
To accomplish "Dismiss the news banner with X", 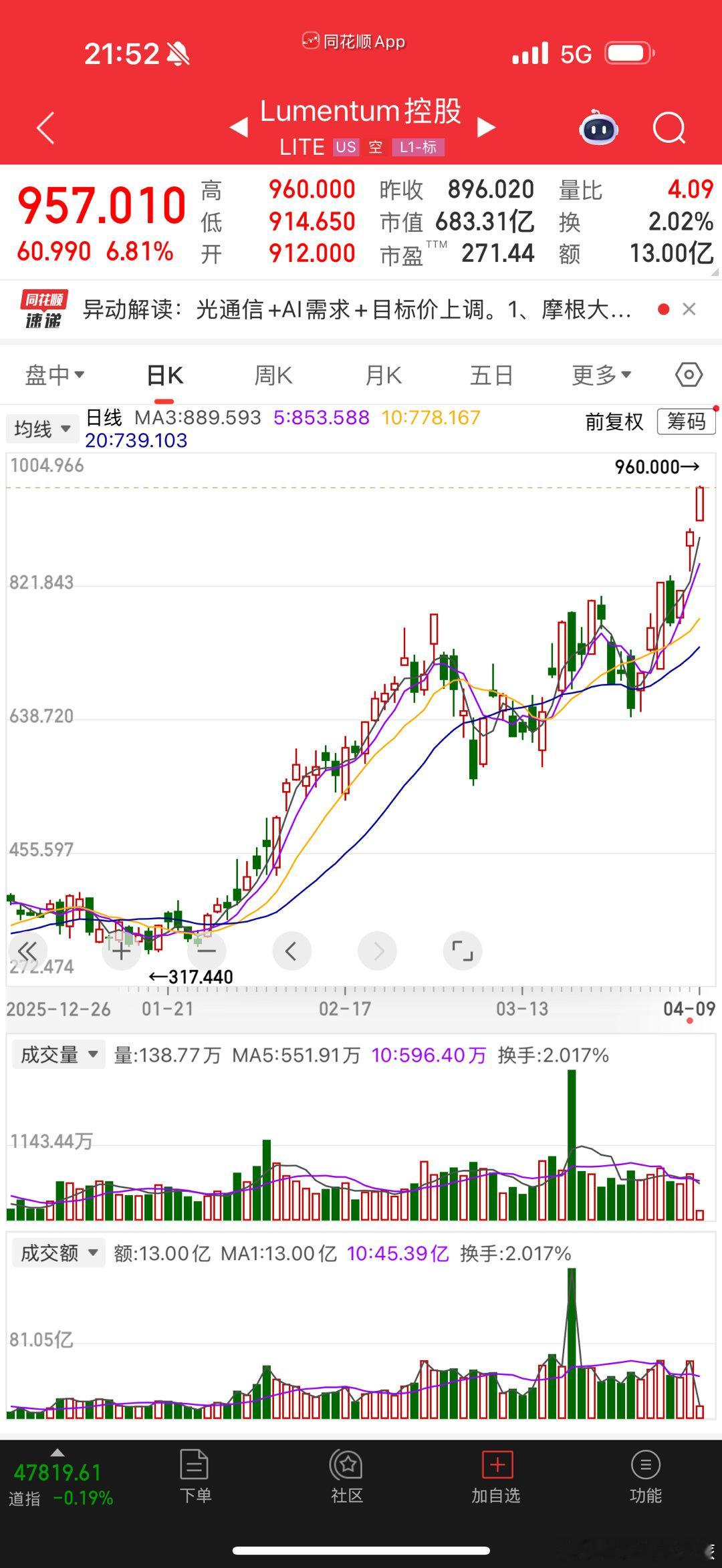I will point(689,309).
